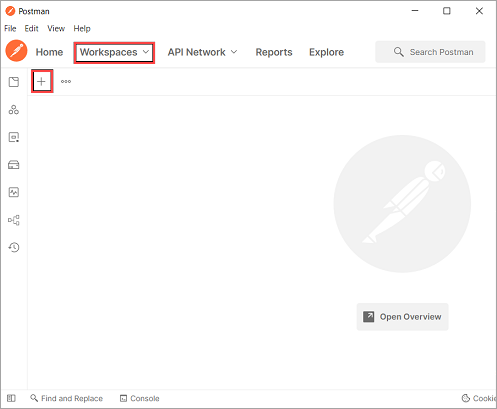The height and width of the screenshot is (409, 497).
Task: Open the Edit menu
Action: (31, 29)
